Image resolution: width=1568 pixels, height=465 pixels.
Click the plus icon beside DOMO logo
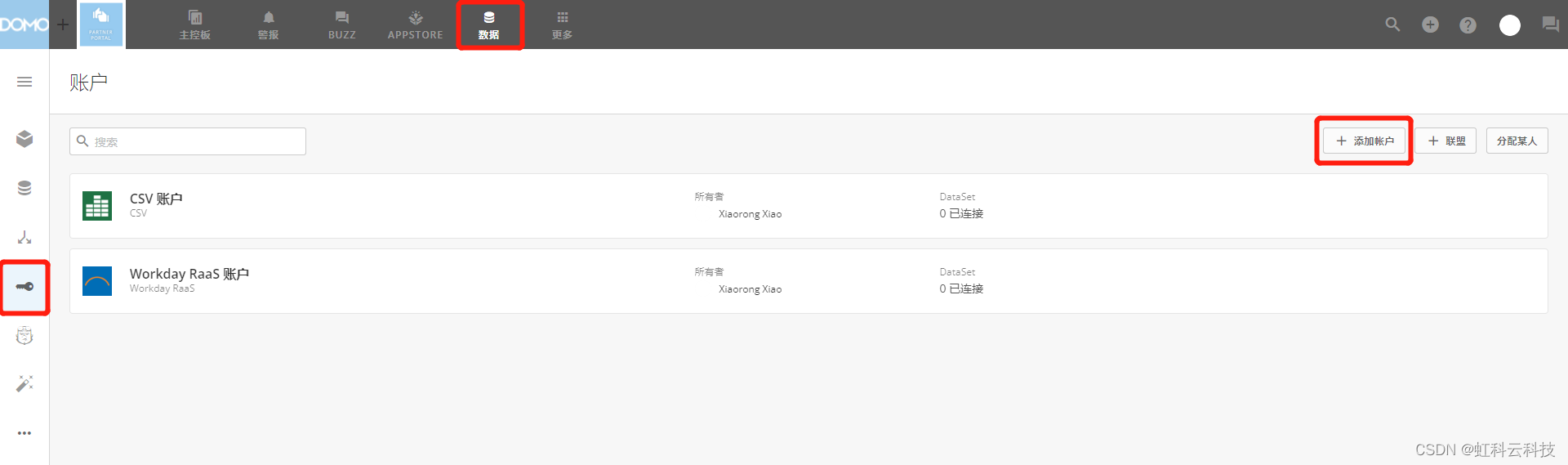[x=63, y=25]
